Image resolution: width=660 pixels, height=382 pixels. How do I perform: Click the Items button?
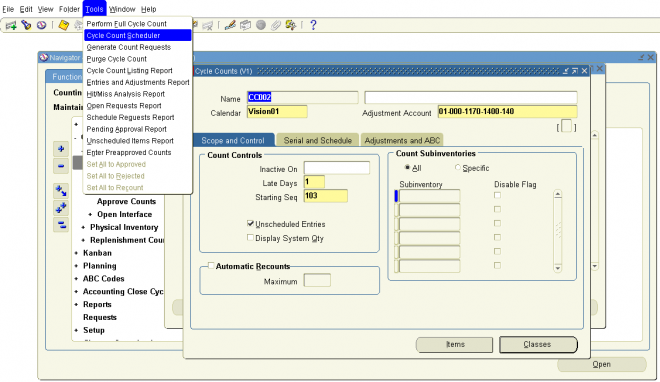coord(455,344)
